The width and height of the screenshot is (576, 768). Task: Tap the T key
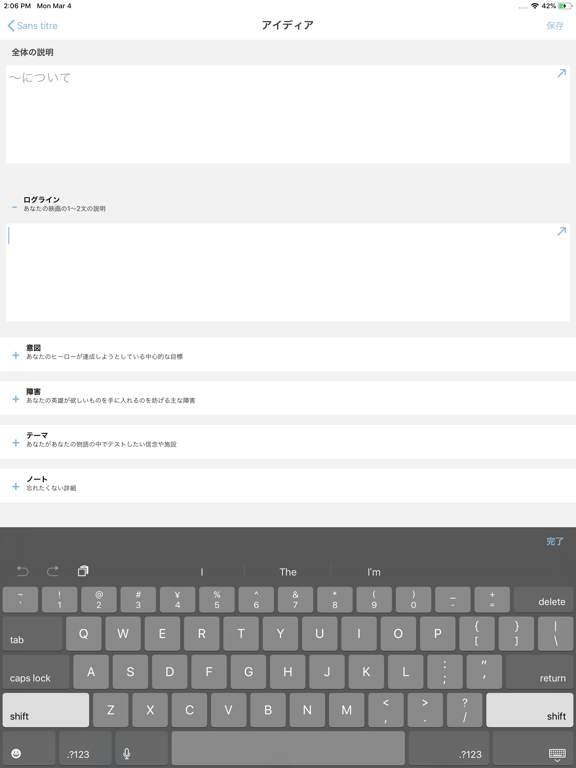point(241,633)
